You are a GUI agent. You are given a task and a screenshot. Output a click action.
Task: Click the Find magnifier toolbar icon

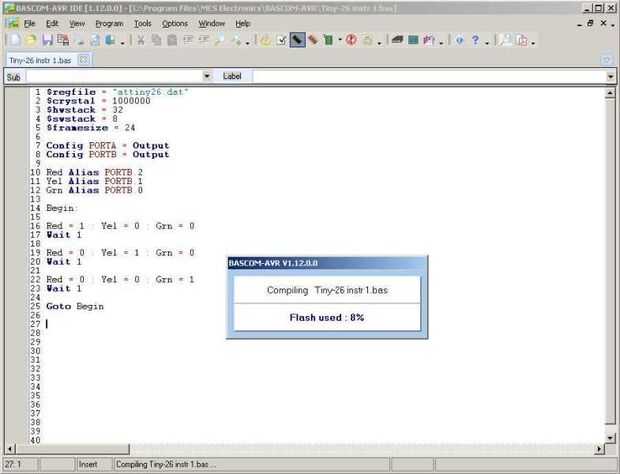(219, 40)
